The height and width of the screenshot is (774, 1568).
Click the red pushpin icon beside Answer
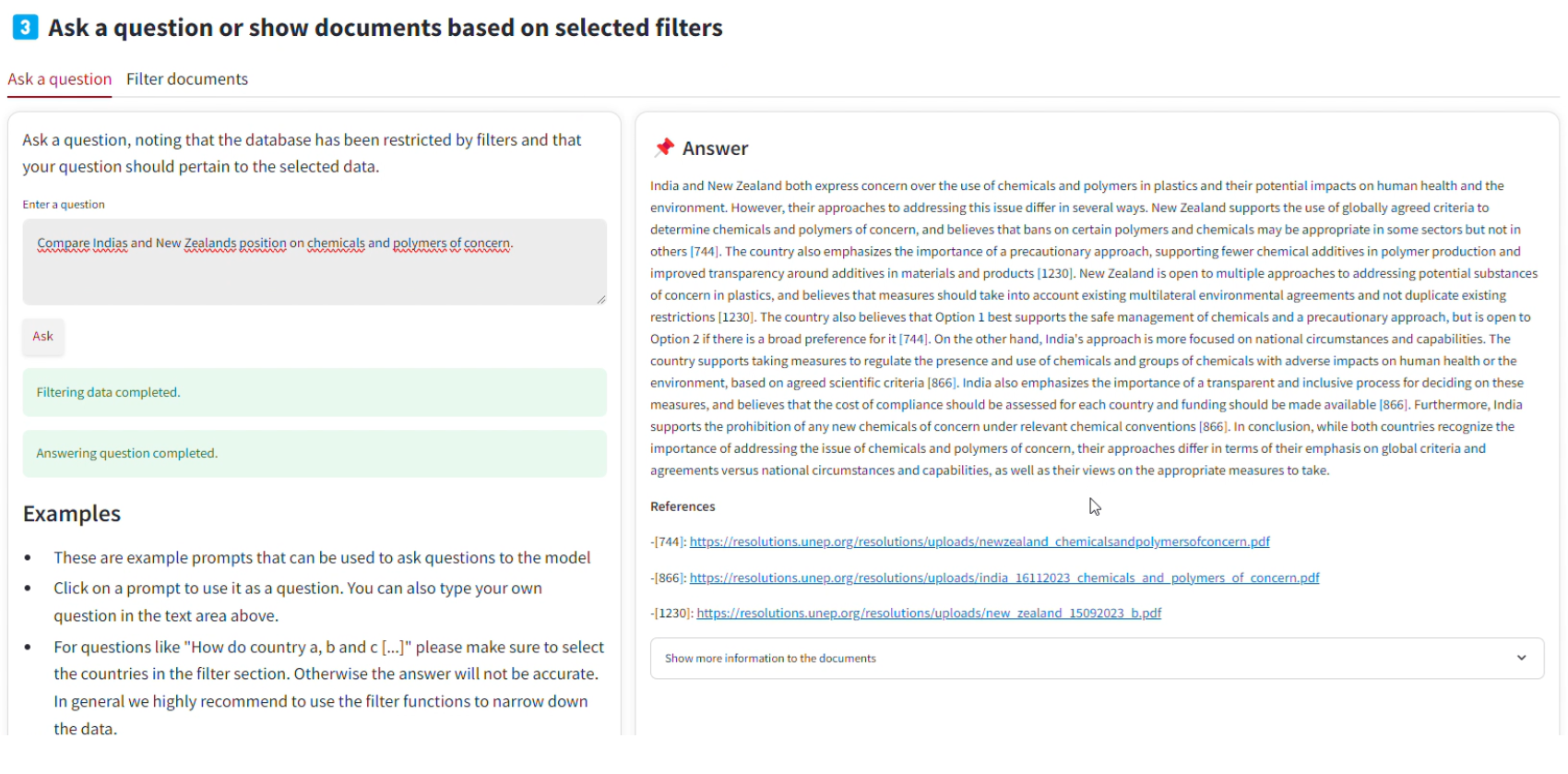pos(664,148)
